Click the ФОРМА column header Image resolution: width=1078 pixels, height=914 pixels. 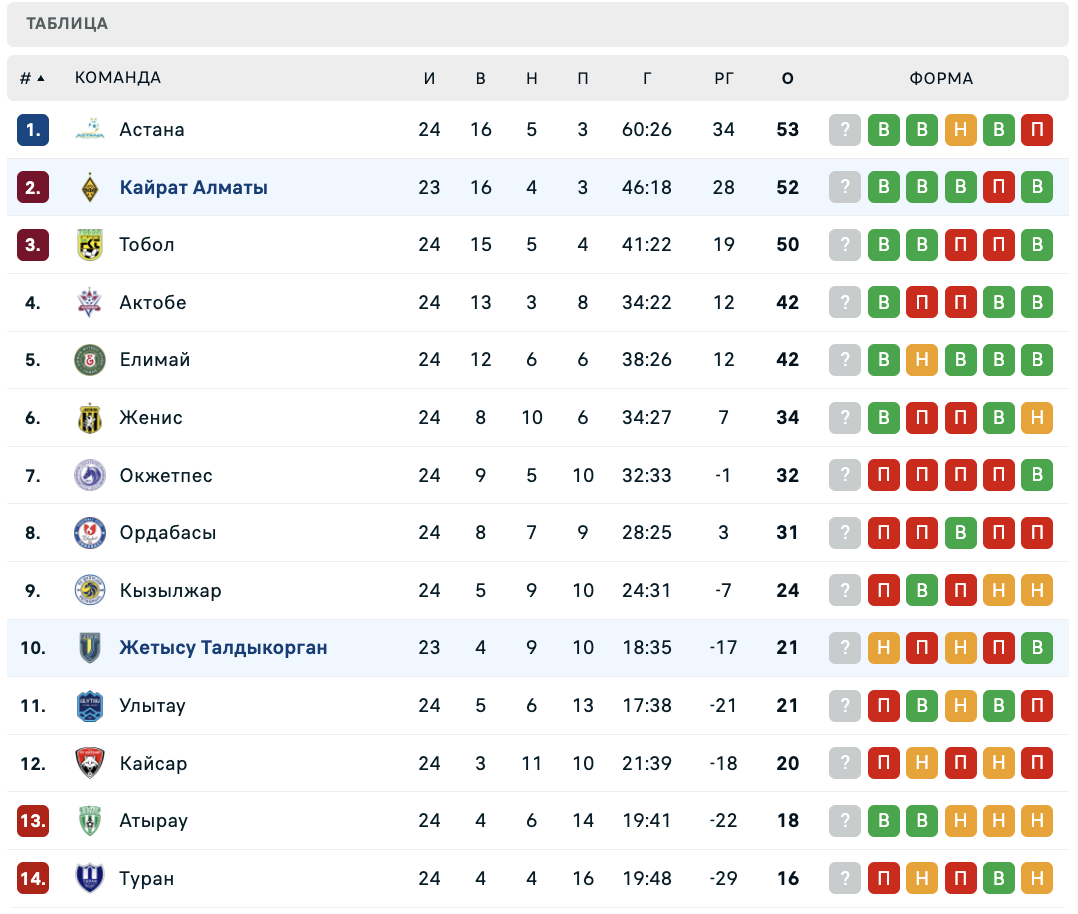pyautogui.click(x=941, y=78)
